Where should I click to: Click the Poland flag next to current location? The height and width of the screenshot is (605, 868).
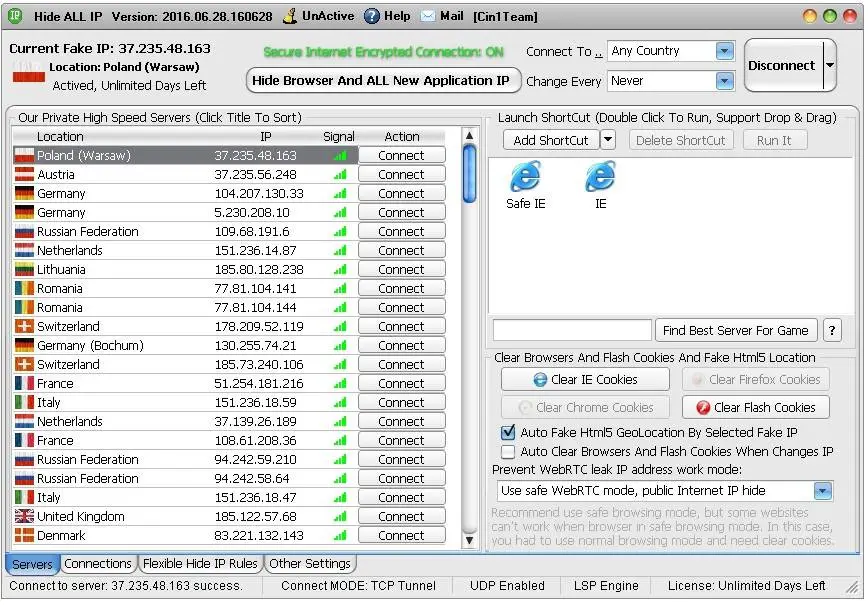click(28, 72)
